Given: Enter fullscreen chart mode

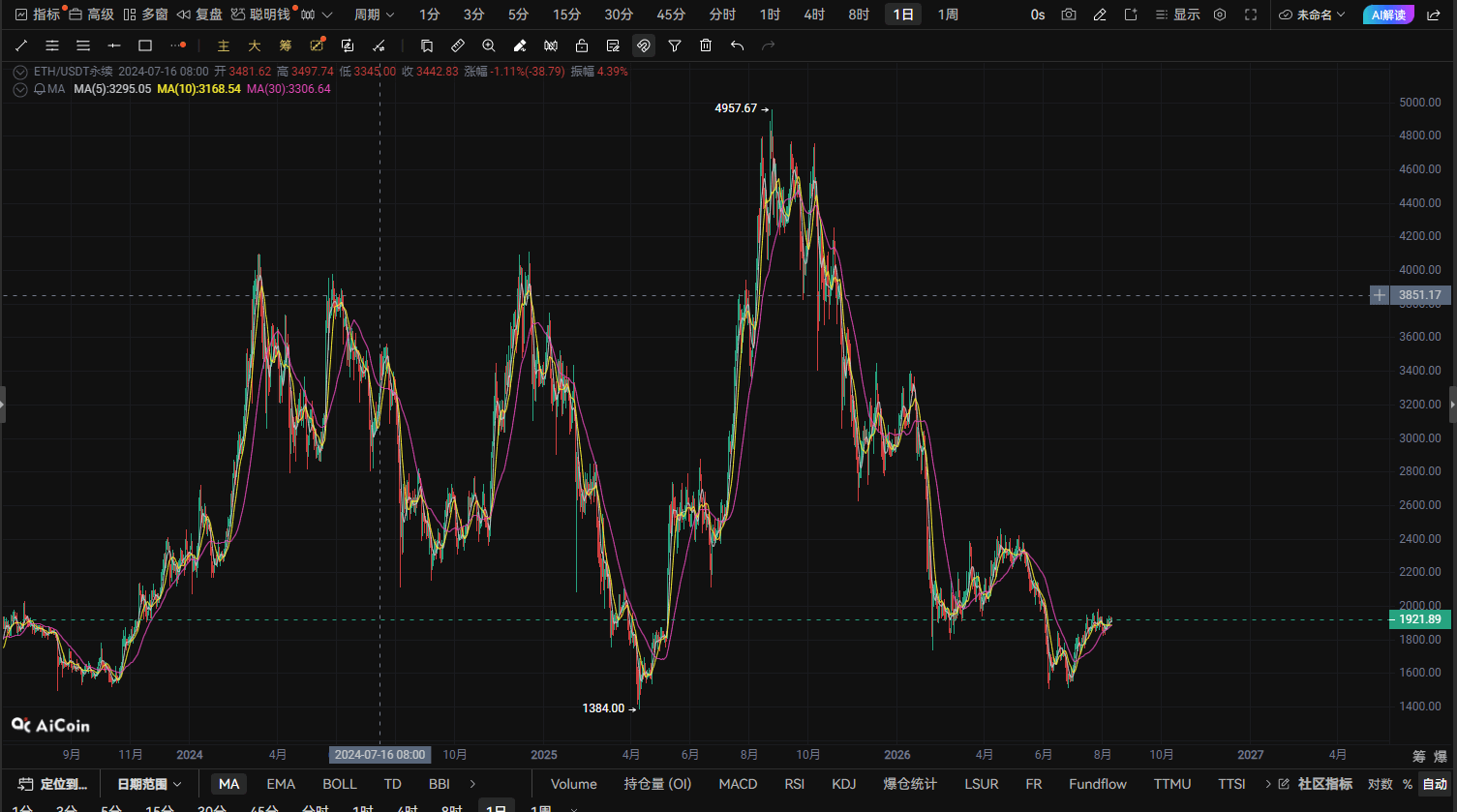Looking at the screenshot, I should (x=1251, y=15).
